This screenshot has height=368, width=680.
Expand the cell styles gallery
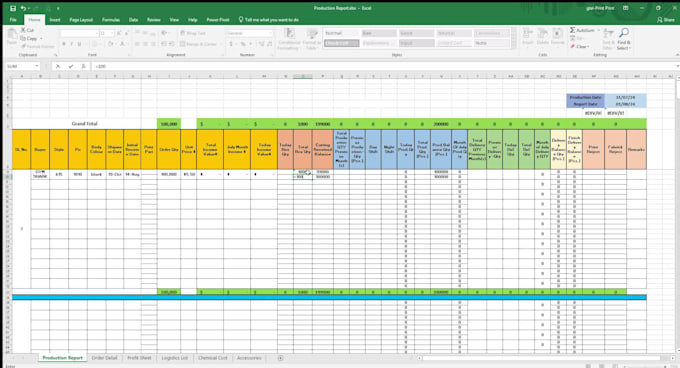click(x=514, y=45)
